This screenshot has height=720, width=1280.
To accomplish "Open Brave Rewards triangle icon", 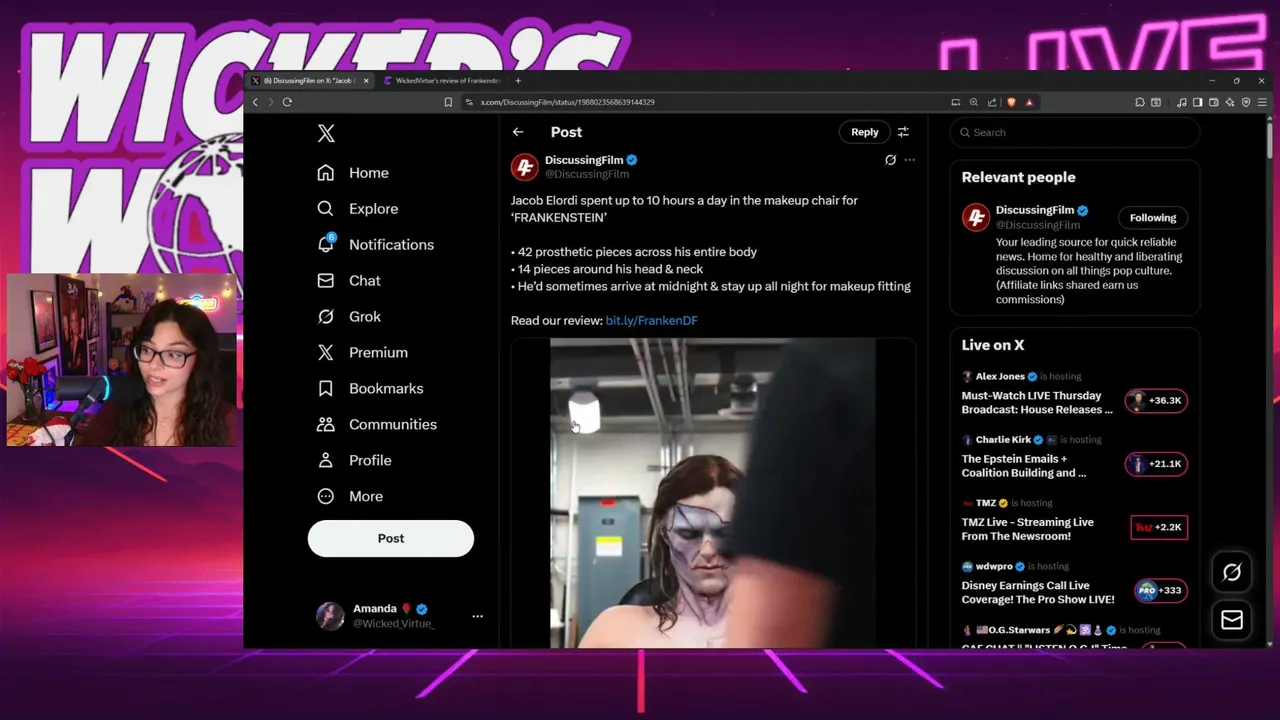I will (1029, 102).
